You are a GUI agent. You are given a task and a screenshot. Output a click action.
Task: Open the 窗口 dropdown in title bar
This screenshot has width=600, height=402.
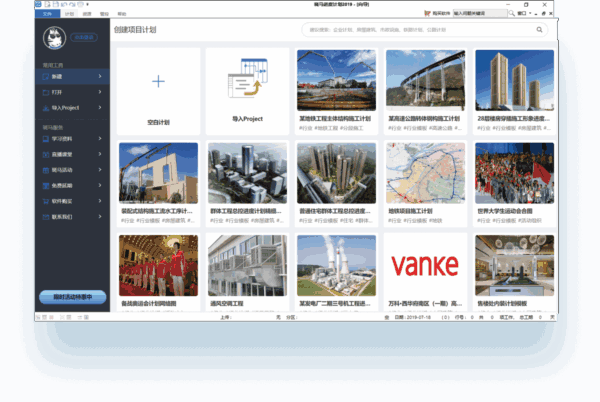coord(521,15)
